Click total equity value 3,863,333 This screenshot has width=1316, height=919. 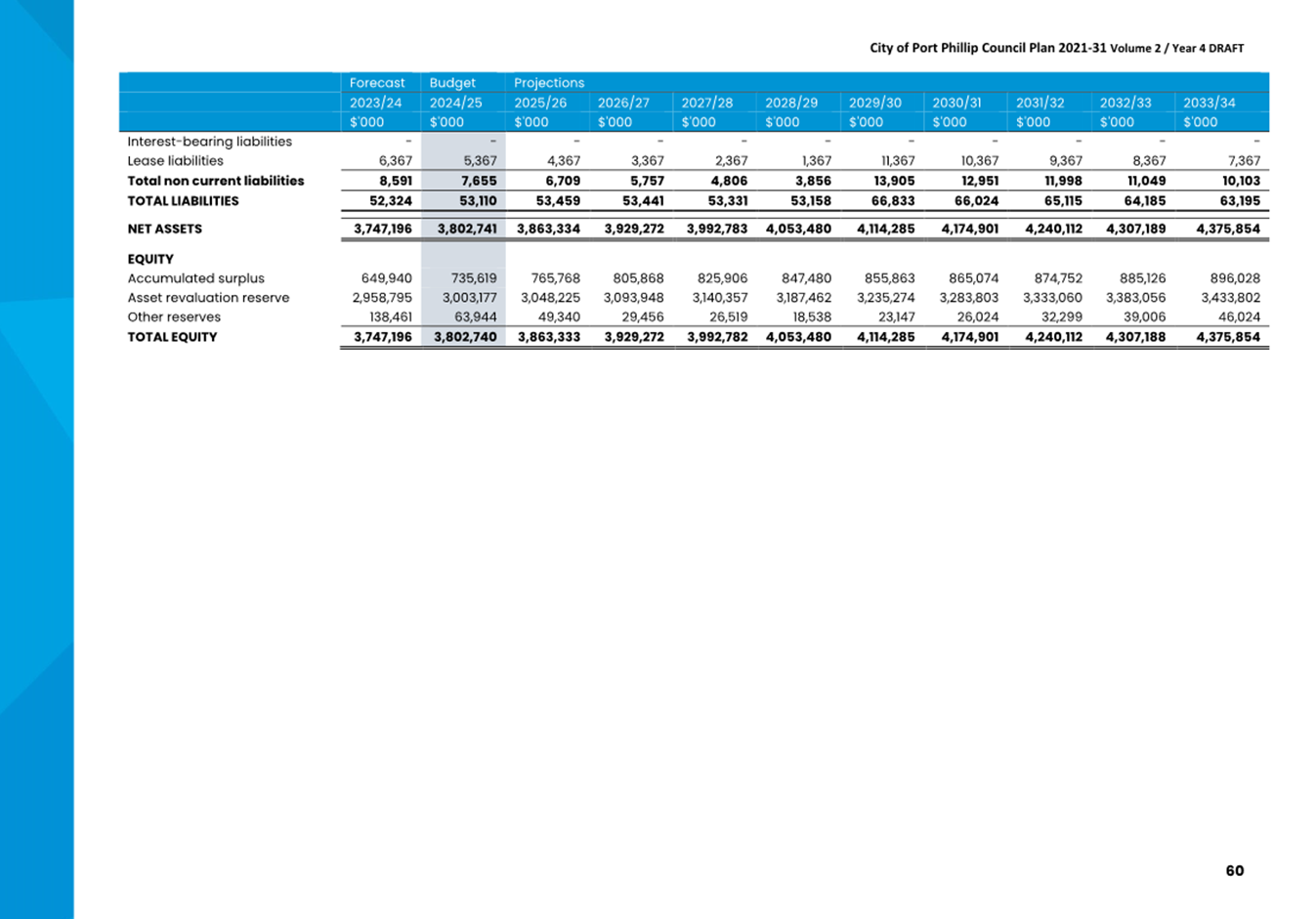(549, 337)
